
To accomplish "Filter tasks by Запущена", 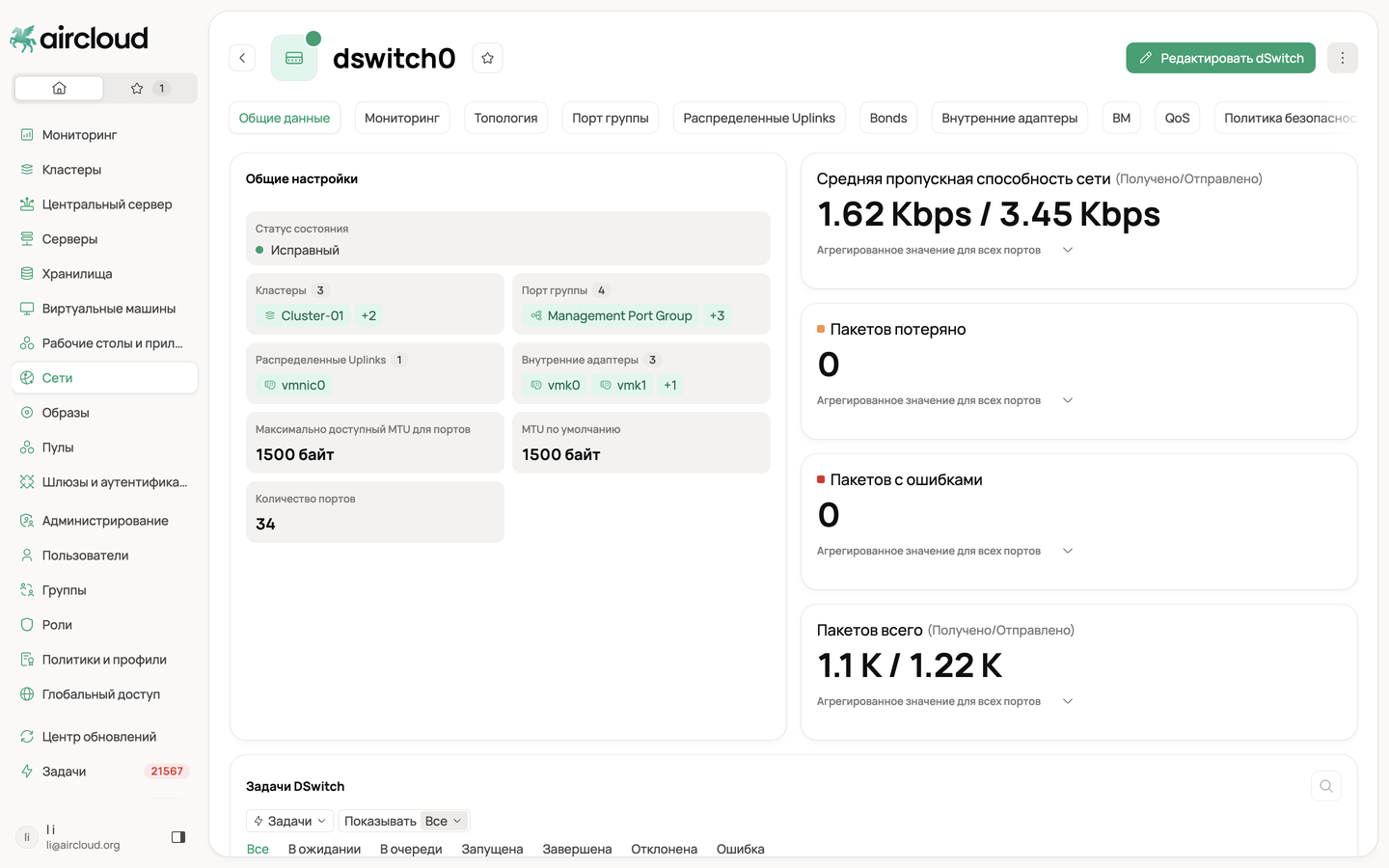I will 492,849.
